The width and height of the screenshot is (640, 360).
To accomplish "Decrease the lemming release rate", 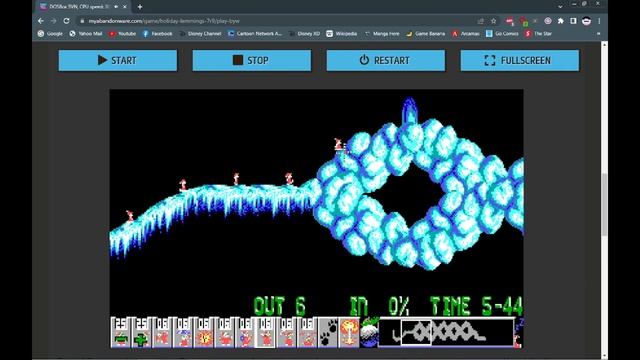I will pos(120,332).
